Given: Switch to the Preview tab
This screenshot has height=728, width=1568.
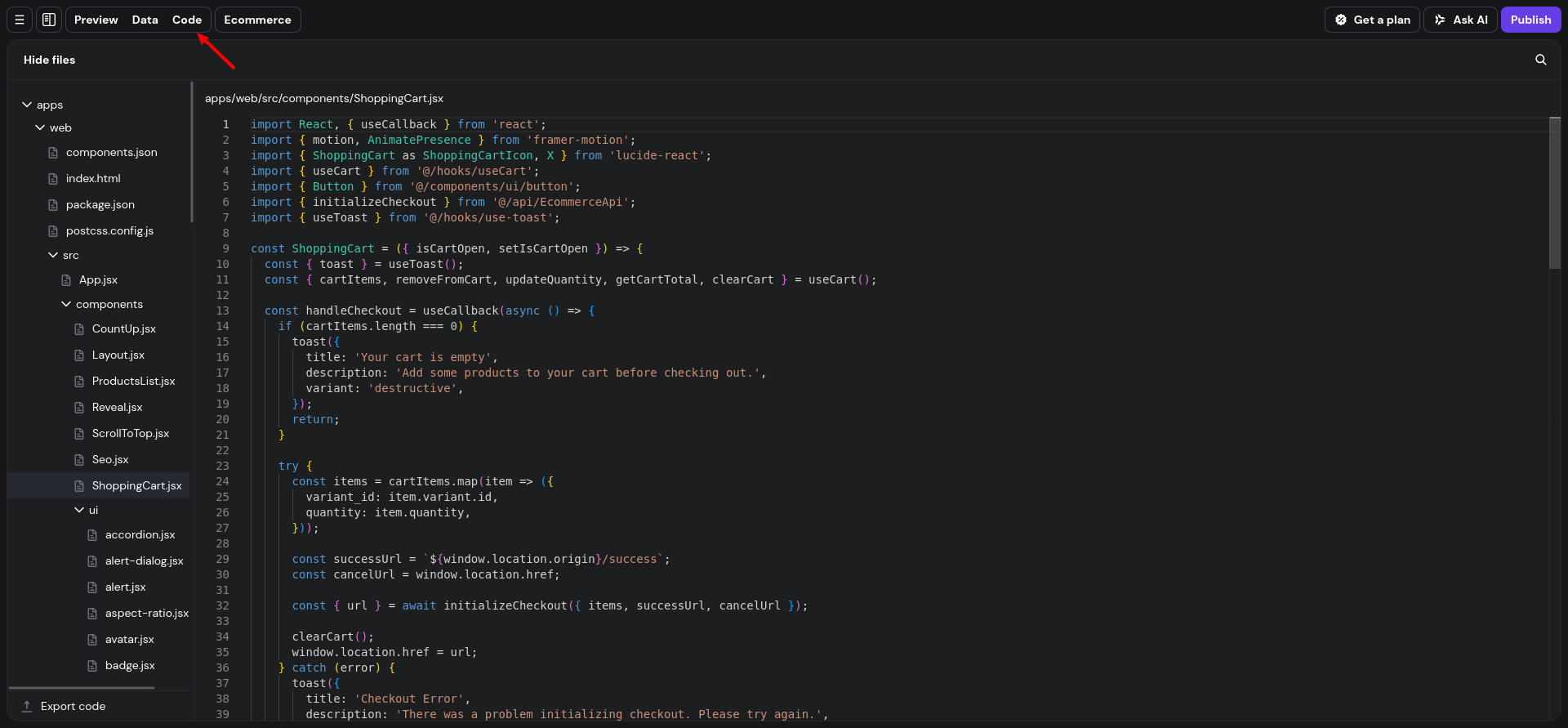Looking at the screenshot, I should pyautogui.click(x=96, y=20).
